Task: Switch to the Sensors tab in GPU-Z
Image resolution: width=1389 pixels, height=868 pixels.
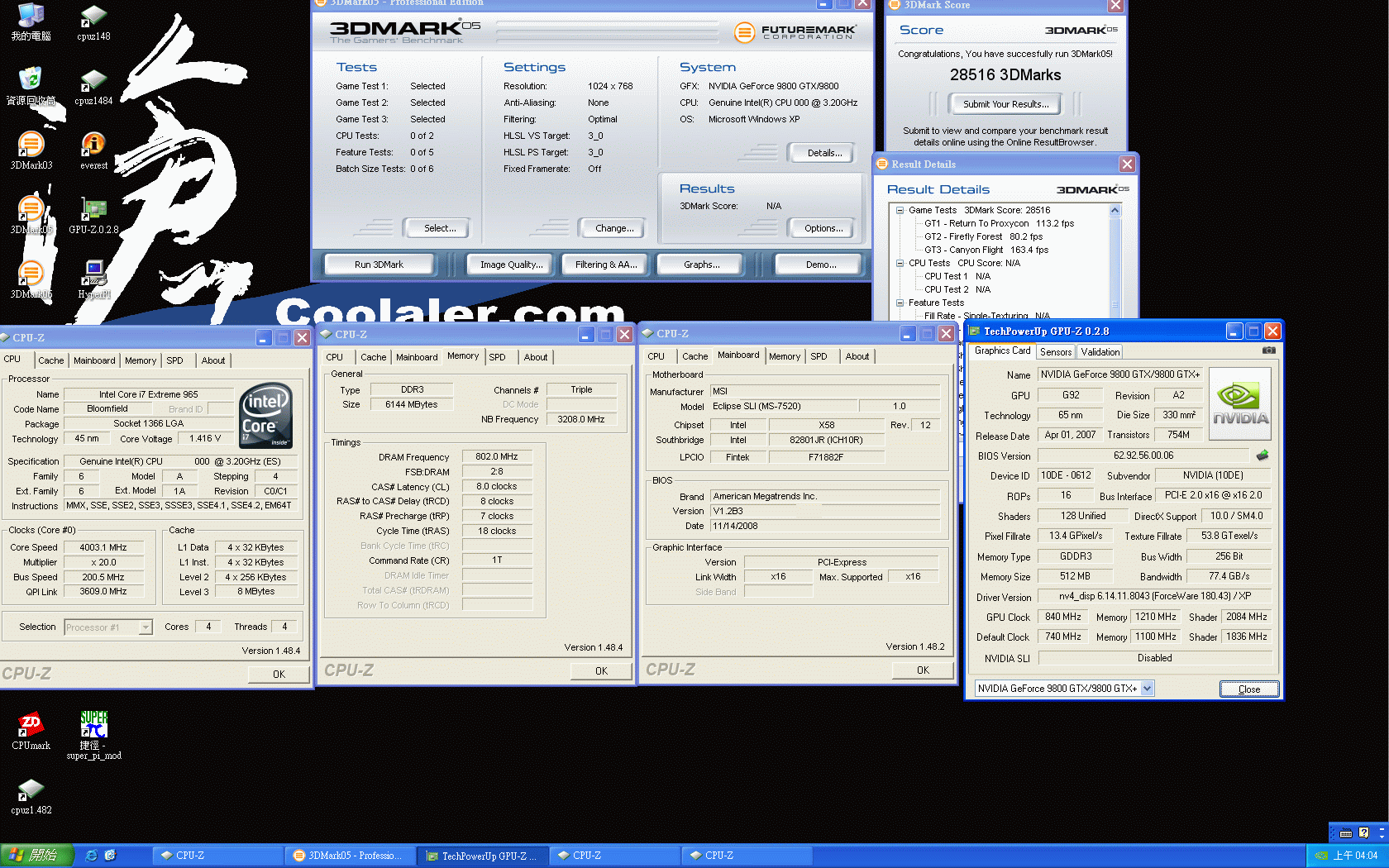Action: pyautogui.click(x=1055, y=352)
